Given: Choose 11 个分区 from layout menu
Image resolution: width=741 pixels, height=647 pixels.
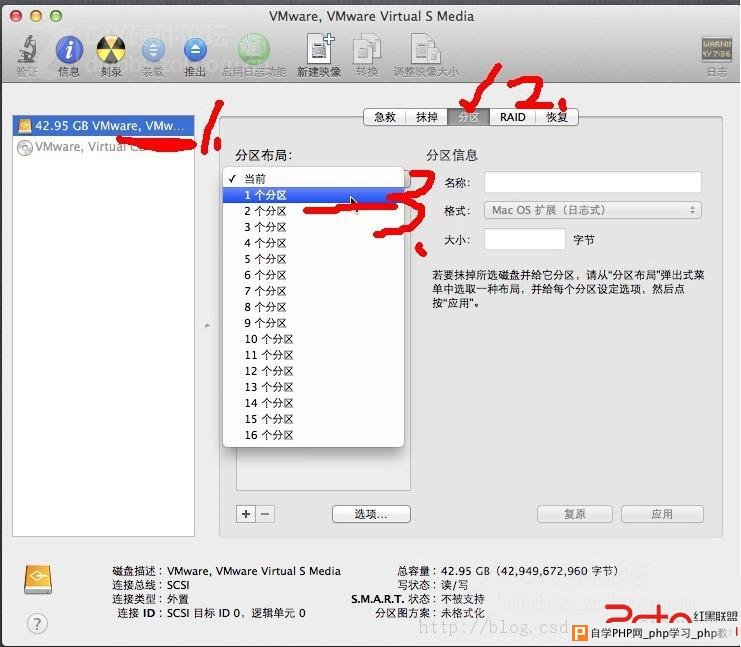Looking at the screenshot, I should [x=313, y=355].
